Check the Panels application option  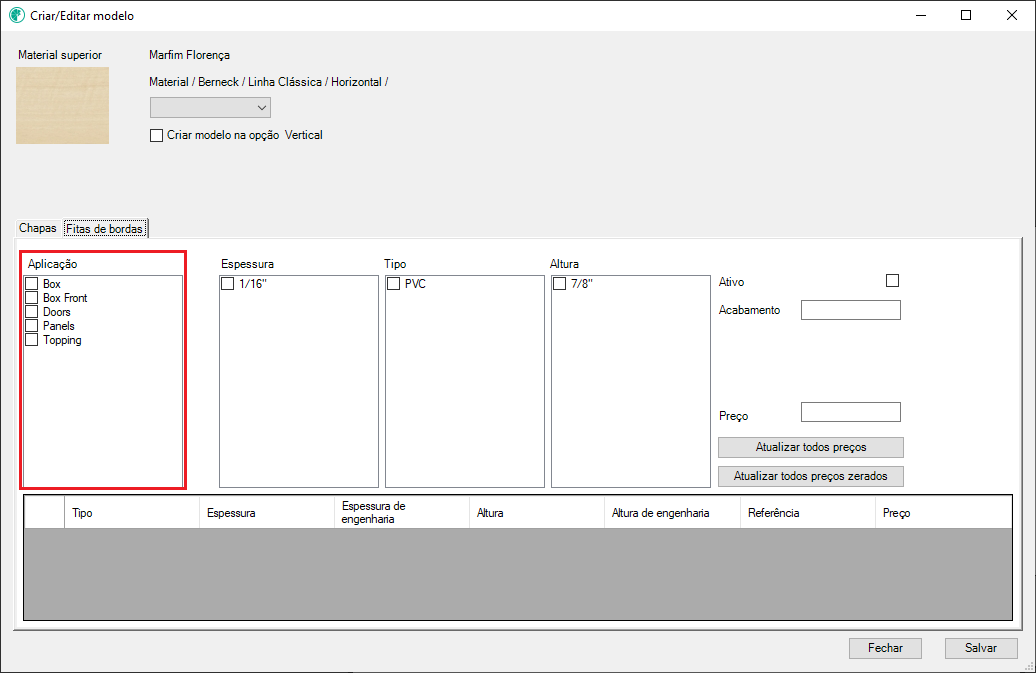click(32, 326)
